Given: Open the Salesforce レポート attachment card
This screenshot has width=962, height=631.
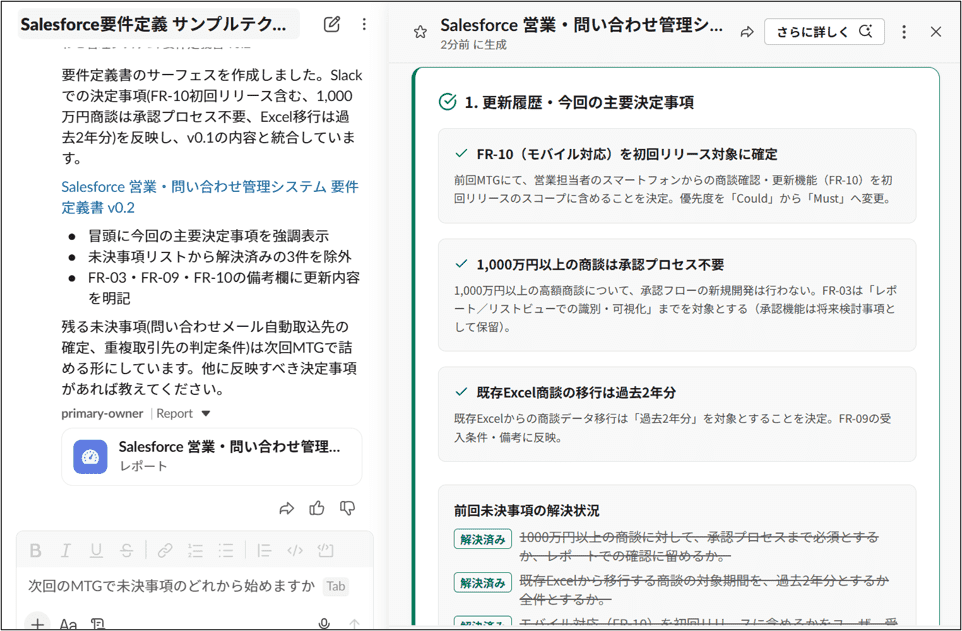Looking at the screenshot, I should pyautogui.click(x=212, y=457).
